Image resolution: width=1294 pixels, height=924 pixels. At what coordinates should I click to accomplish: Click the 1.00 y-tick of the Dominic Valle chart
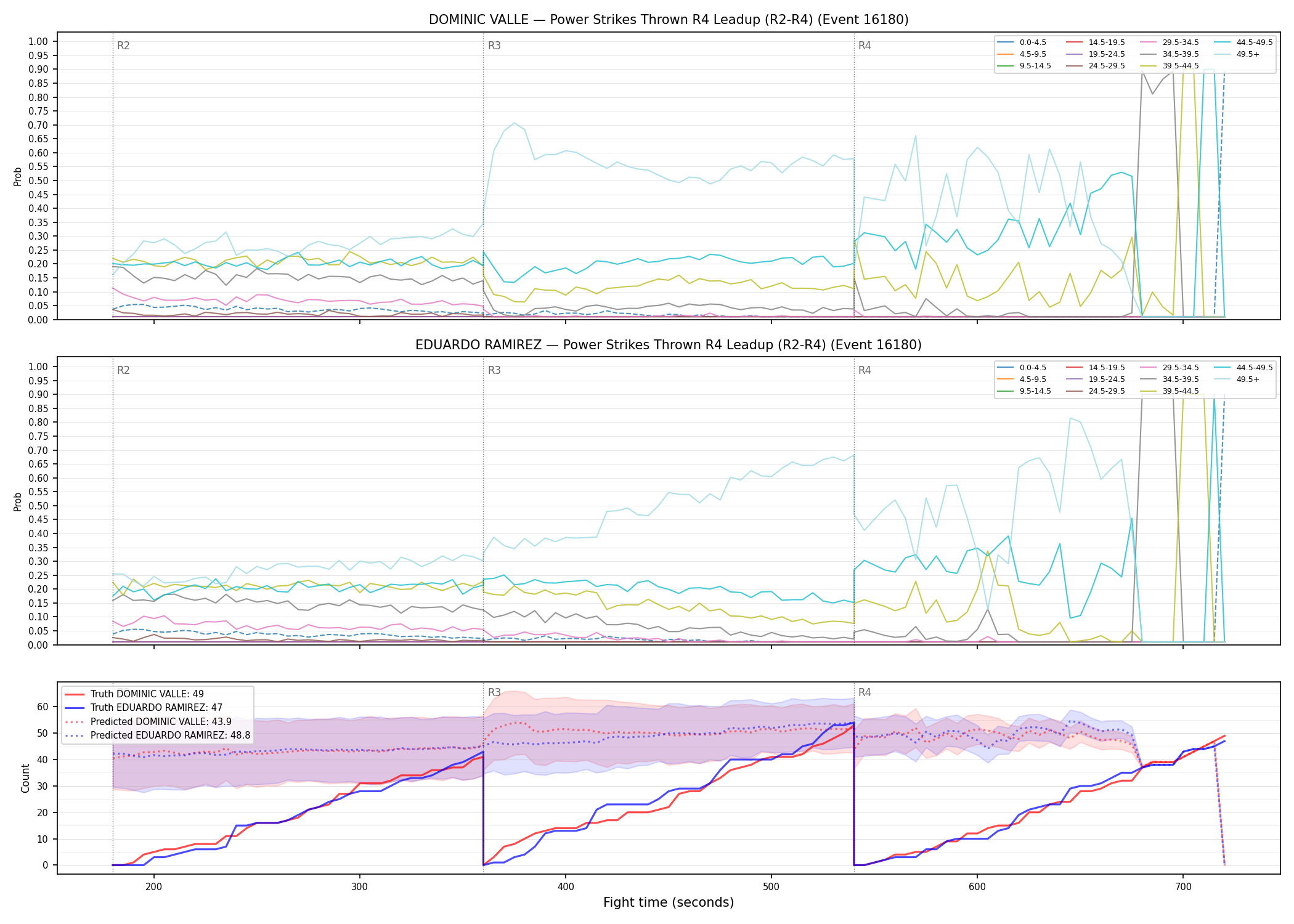click(38, 42)
